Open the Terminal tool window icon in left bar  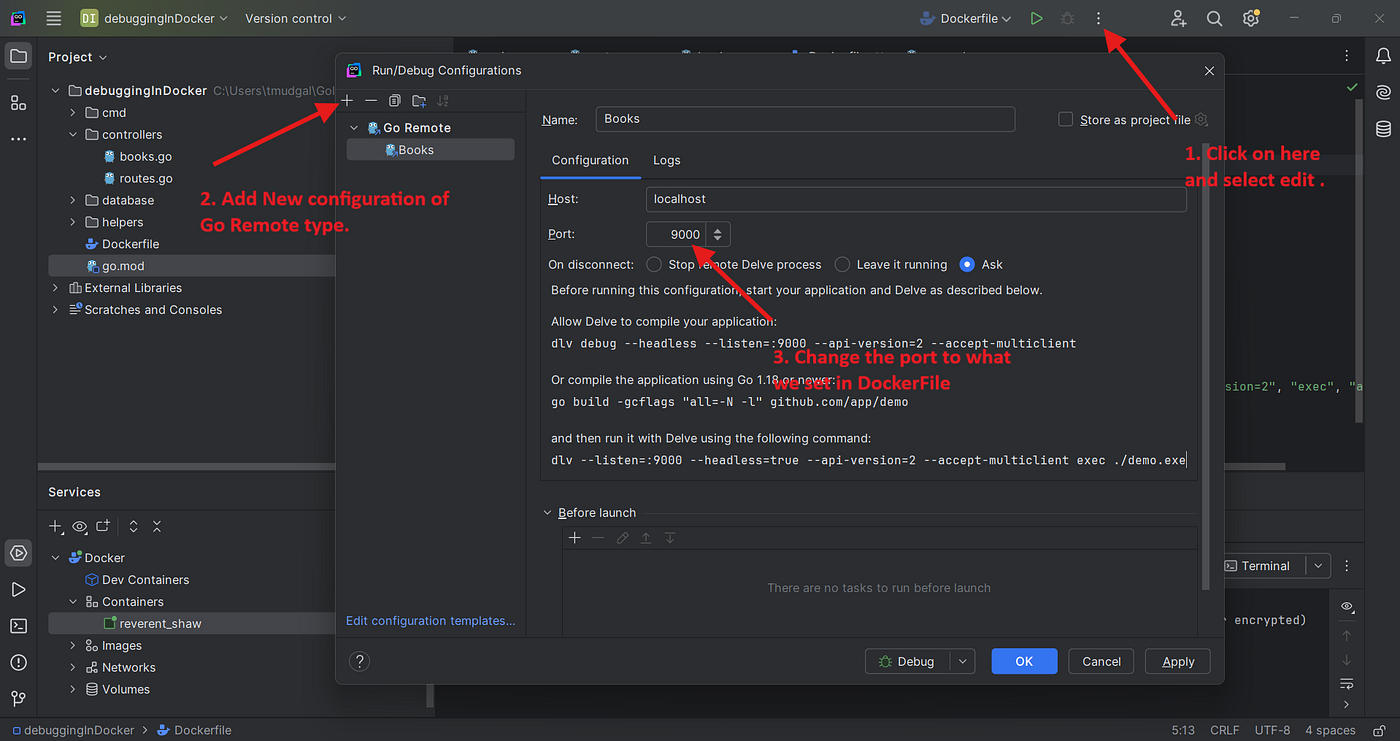coord(18,626)
